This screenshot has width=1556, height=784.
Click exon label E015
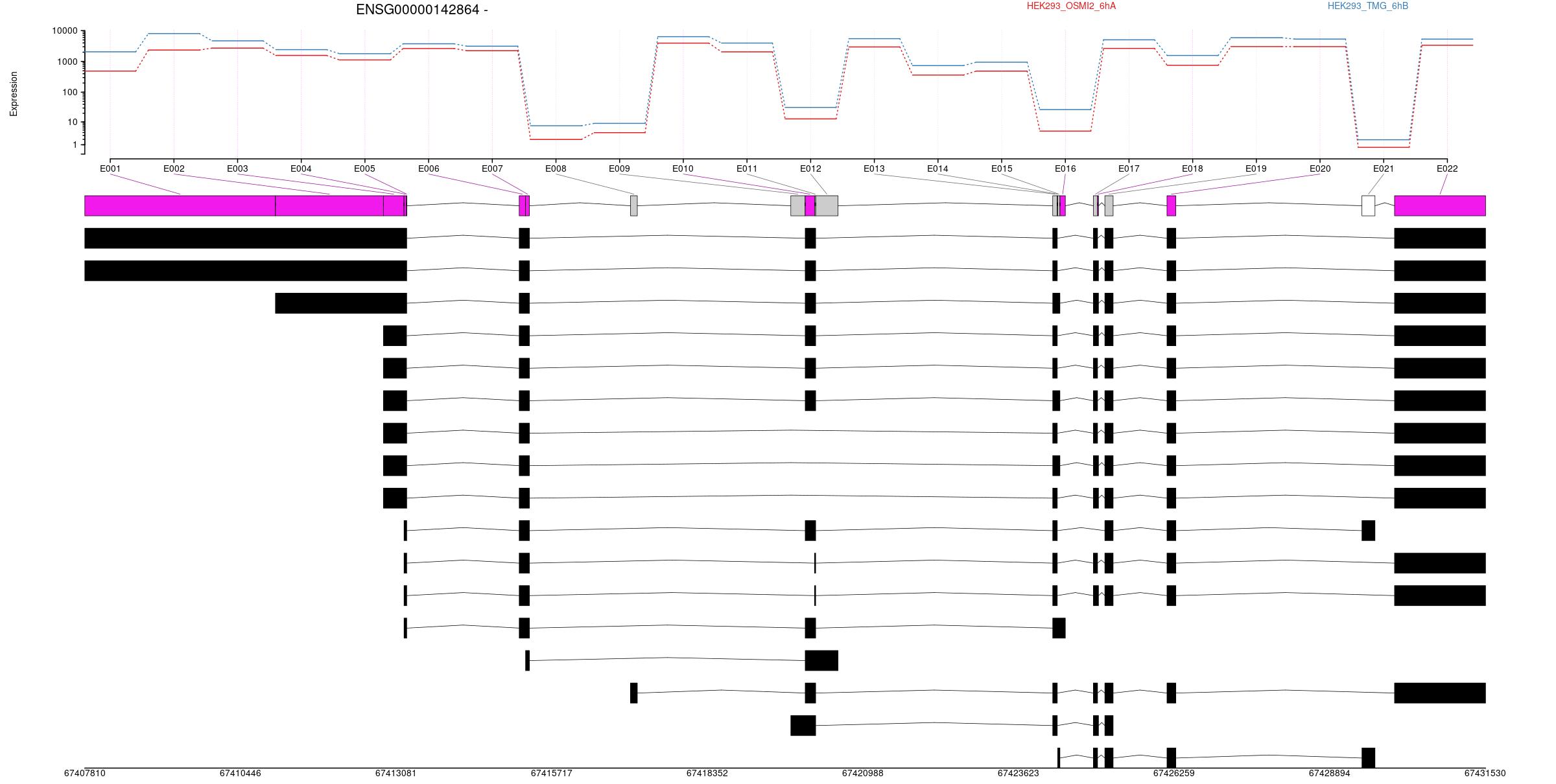pyautogui.click(x=1002, y=168)
